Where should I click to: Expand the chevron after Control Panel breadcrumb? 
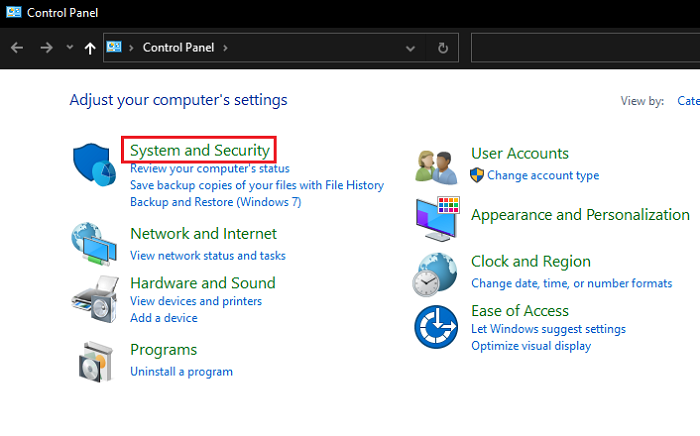point(226,48)
